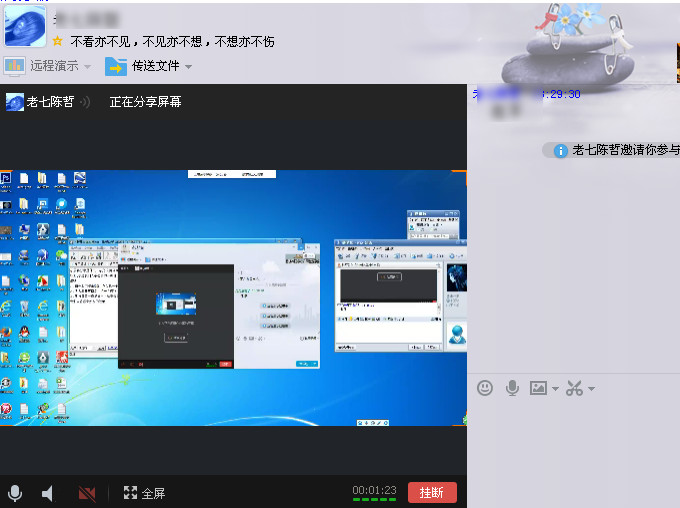The image size is (680, 508).
Task: Toggle the speaker sound icon
Action: pyautogui.click(x=47, y=493)
